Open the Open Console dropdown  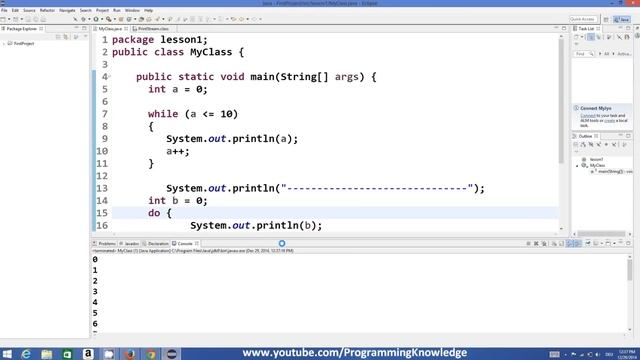[615, 244]
